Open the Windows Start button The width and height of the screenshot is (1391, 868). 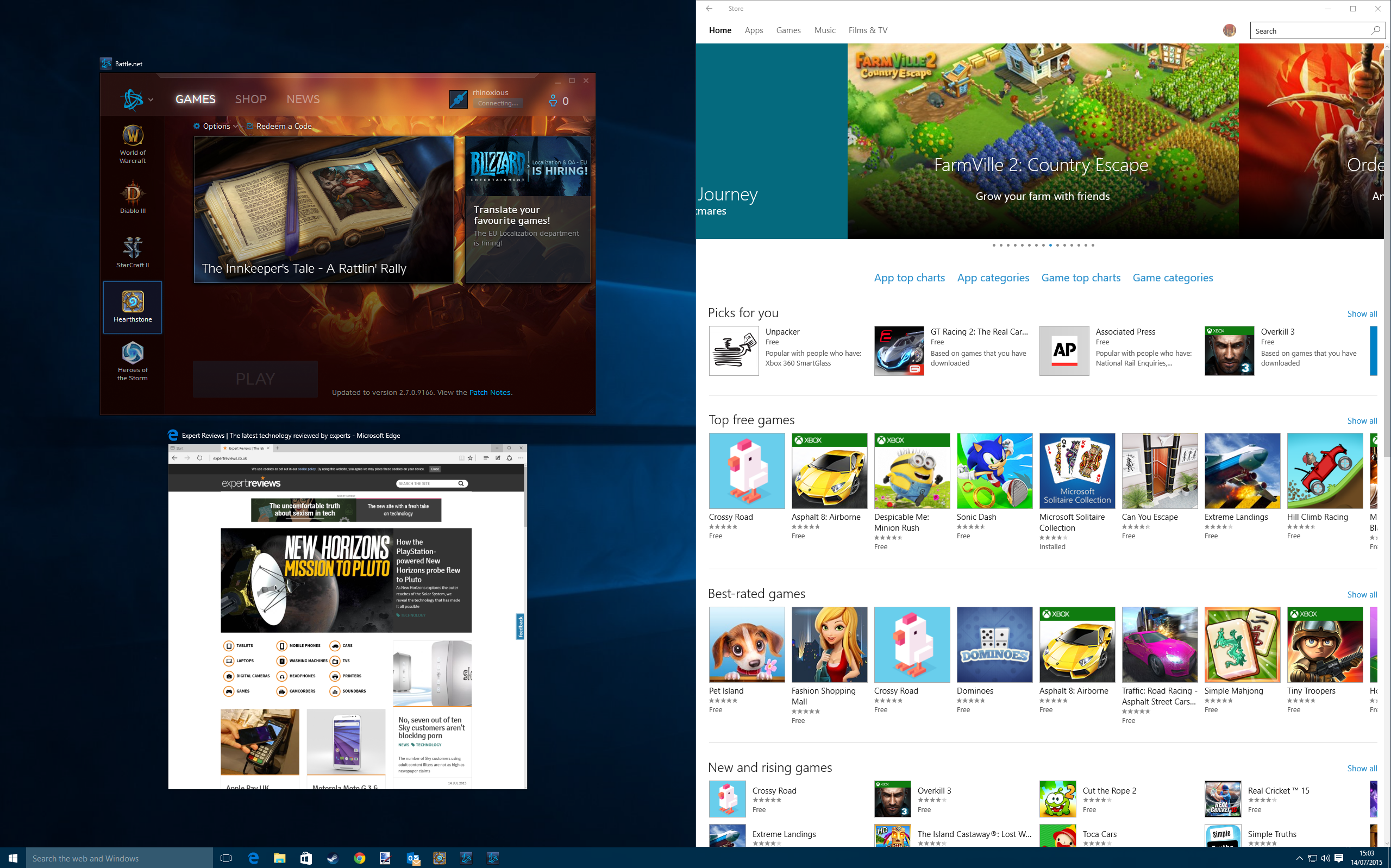click(12, 858)
